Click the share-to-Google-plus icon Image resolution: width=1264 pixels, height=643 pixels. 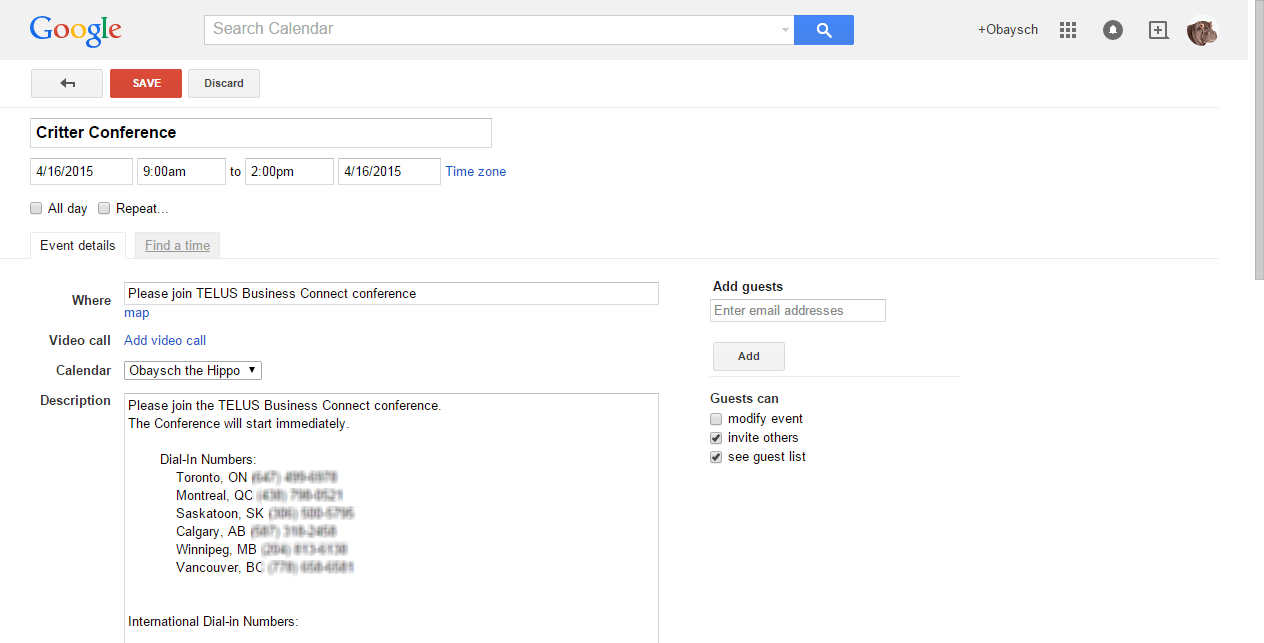tap(1157, 30)
